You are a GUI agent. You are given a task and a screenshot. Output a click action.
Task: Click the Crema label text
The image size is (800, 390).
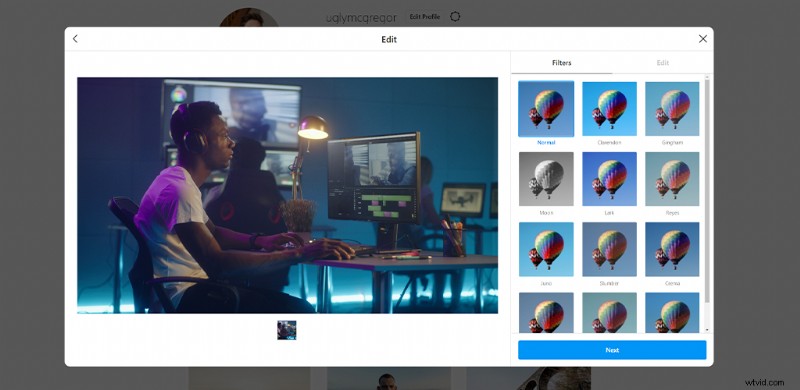672,283
